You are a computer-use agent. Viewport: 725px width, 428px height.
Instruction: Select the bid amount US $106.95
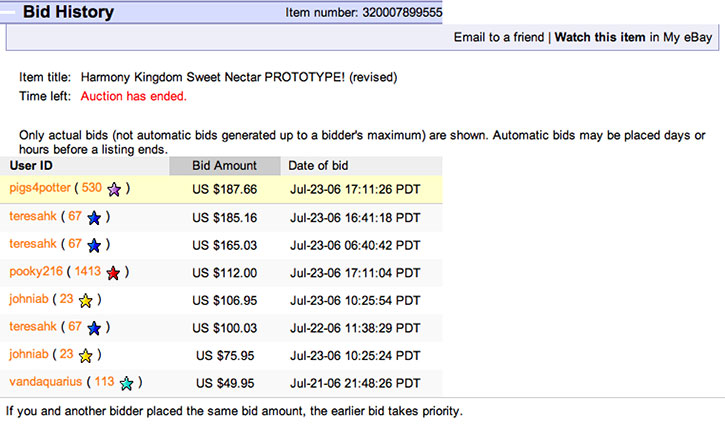tap(225, 301)
